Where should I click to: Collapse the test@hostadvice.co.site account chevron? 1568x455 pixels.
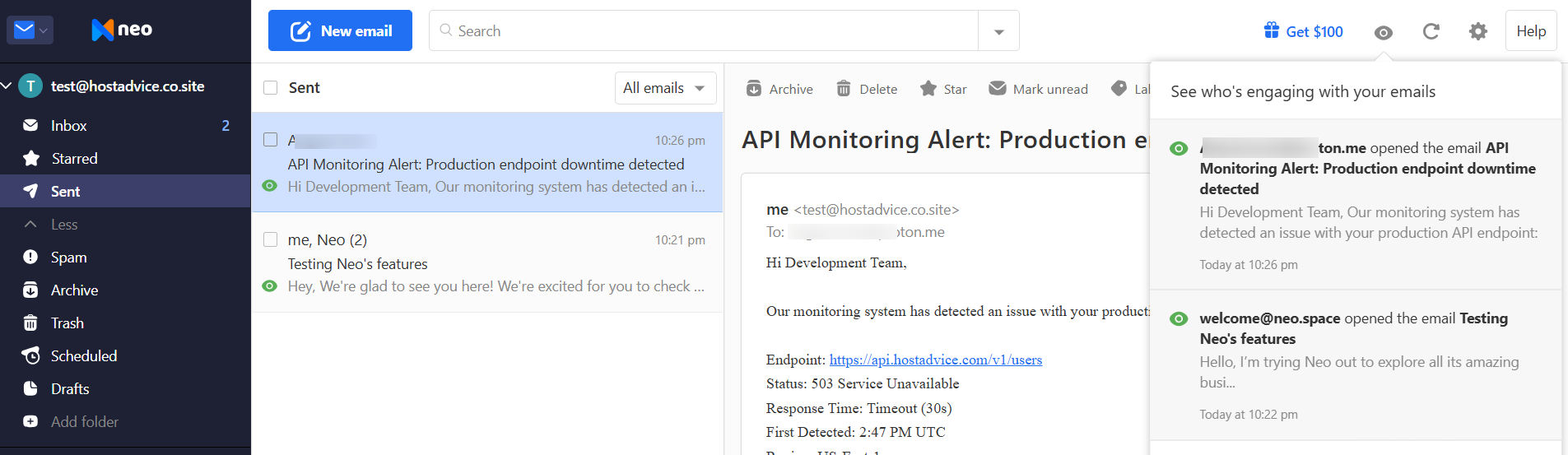[7, 86]
